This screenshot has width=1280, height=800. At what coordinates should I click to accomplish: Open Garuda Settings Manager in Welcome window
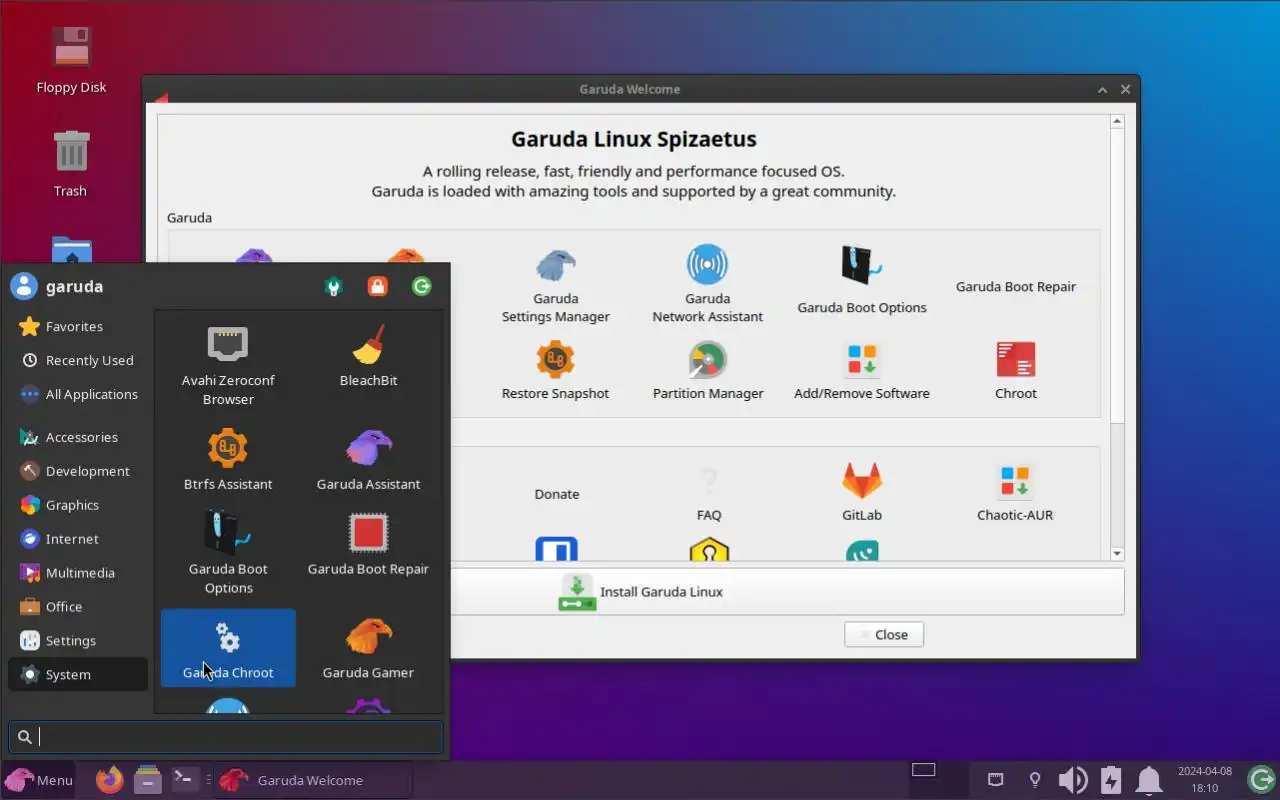pos(555,285)
